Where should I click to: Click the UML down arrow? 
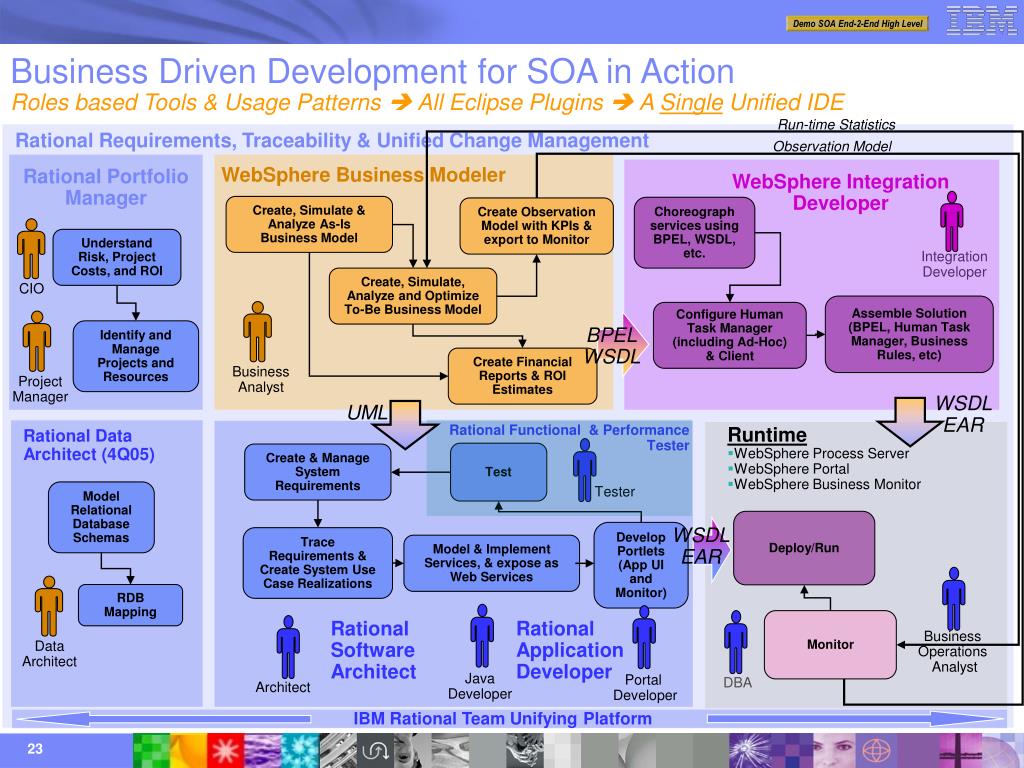[405, 424]
